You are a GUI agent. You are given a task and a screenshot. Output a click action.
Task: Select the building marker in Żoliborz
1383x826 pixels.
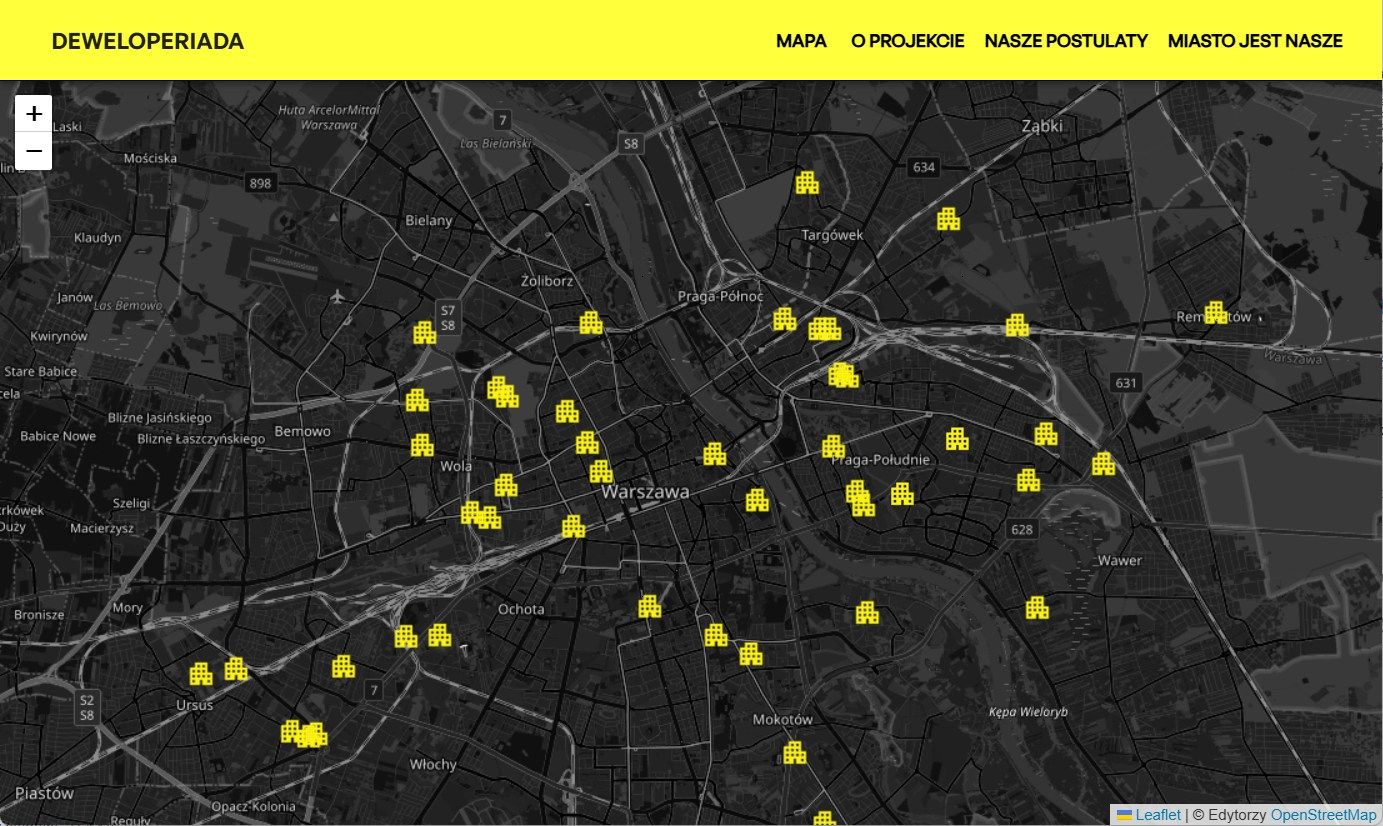[591, 323]
